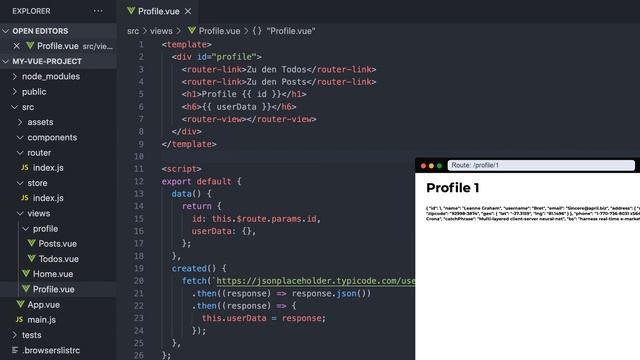Click yellow minimize button of preview window
The height and width of the screenshot is (360, 640).
(x=431, y=166)
